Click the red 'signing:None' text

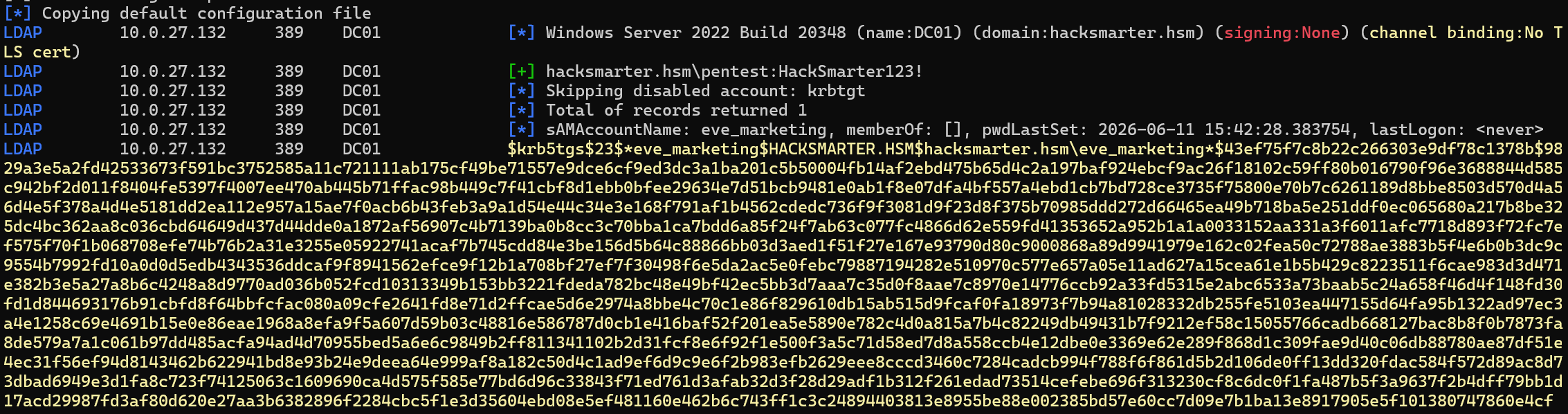(x=1282, y=33)
